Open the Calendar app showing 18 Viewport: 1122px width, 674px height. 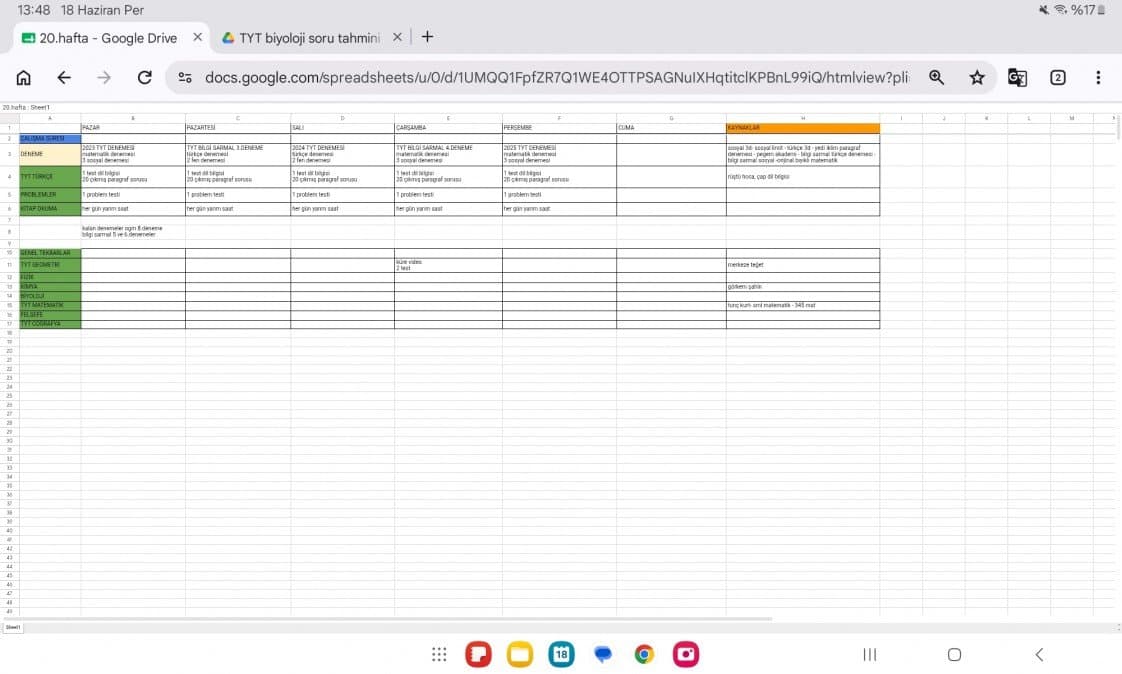[562, 654]
